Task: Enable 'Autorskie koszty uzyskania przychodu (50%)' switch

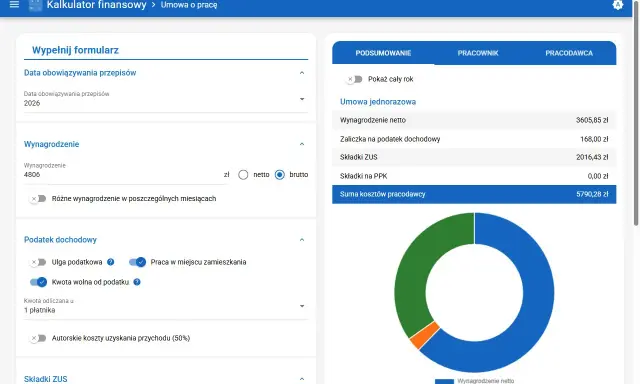Action: point(38,338)
